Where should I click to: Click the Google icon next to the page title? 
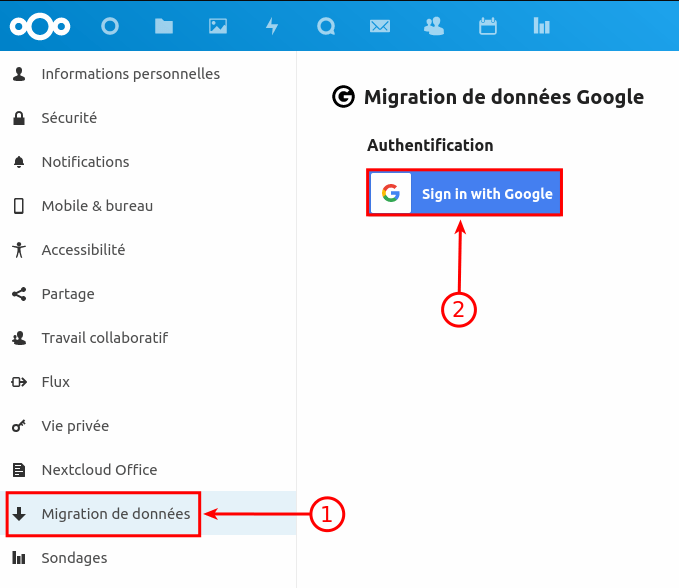click(x=343, y=97)
